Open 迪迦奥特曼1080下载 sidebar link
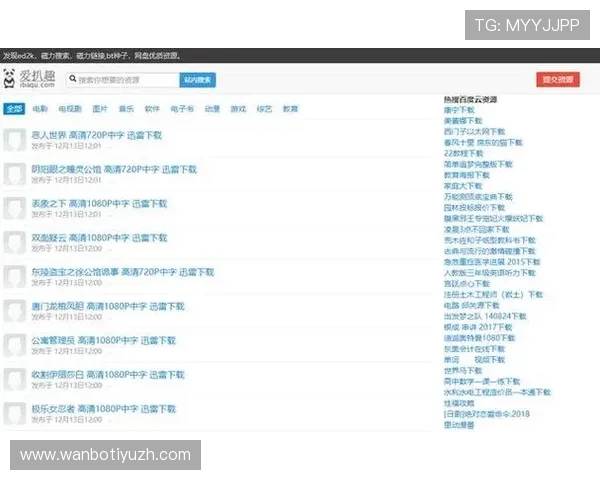Viewport: 600px width, 480px height. (479, 338)
